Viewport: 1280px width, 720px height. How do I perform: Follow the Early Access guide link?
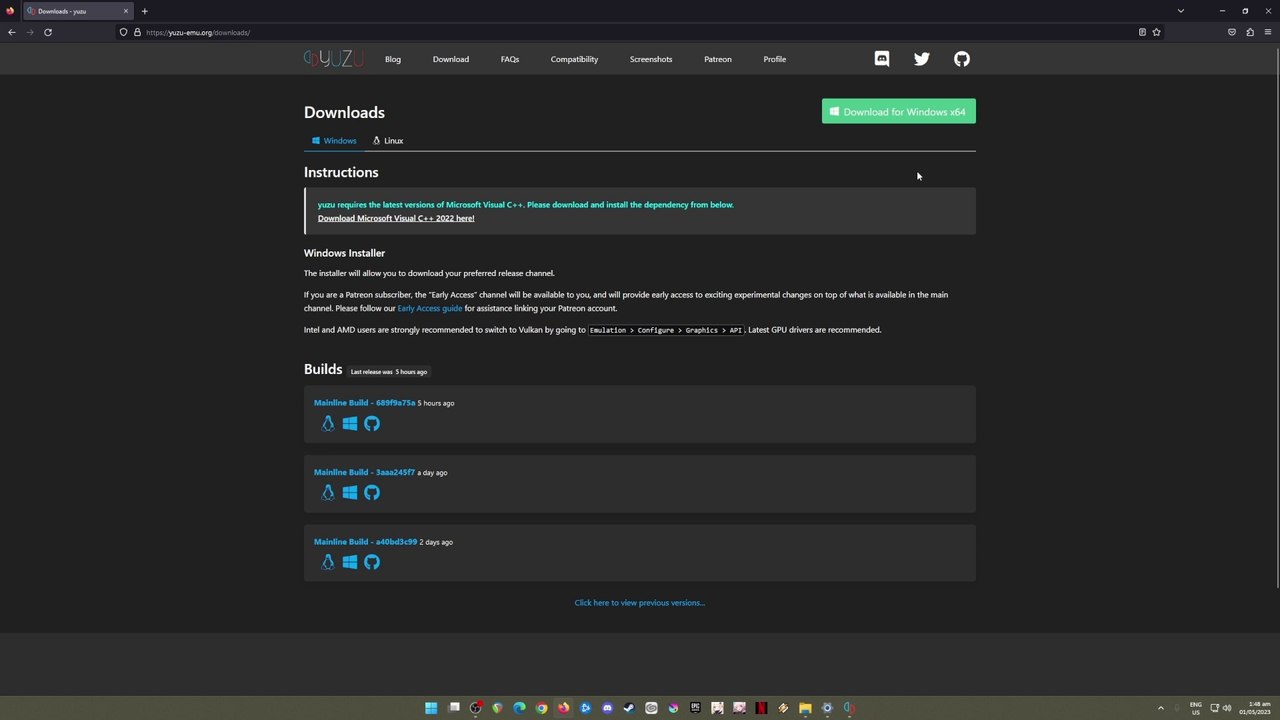pos(430,308)
